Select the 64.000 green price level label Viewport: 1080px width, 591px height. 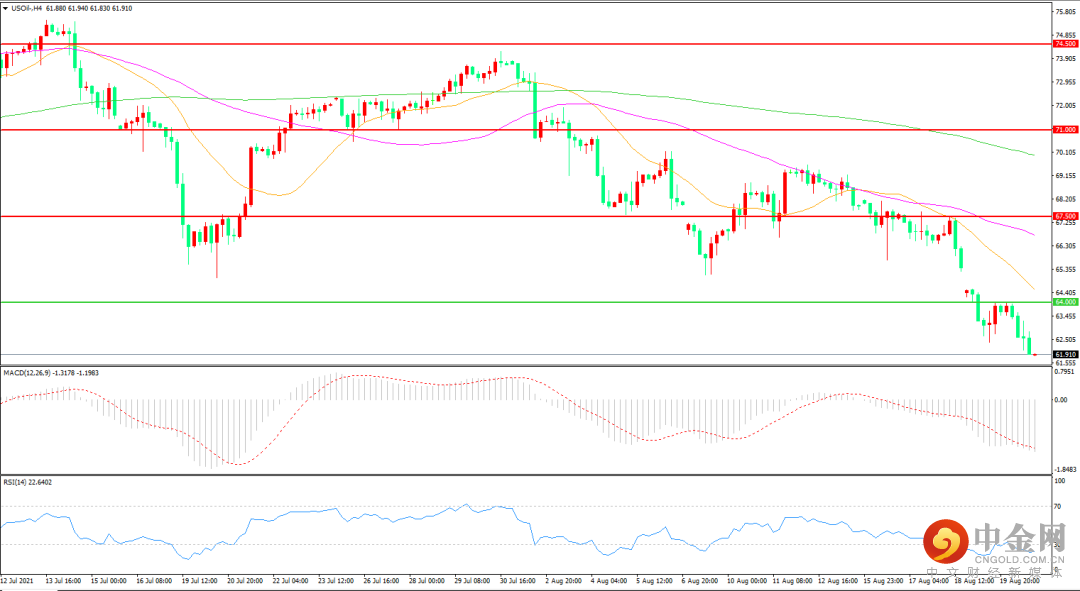coord(1066,302)
